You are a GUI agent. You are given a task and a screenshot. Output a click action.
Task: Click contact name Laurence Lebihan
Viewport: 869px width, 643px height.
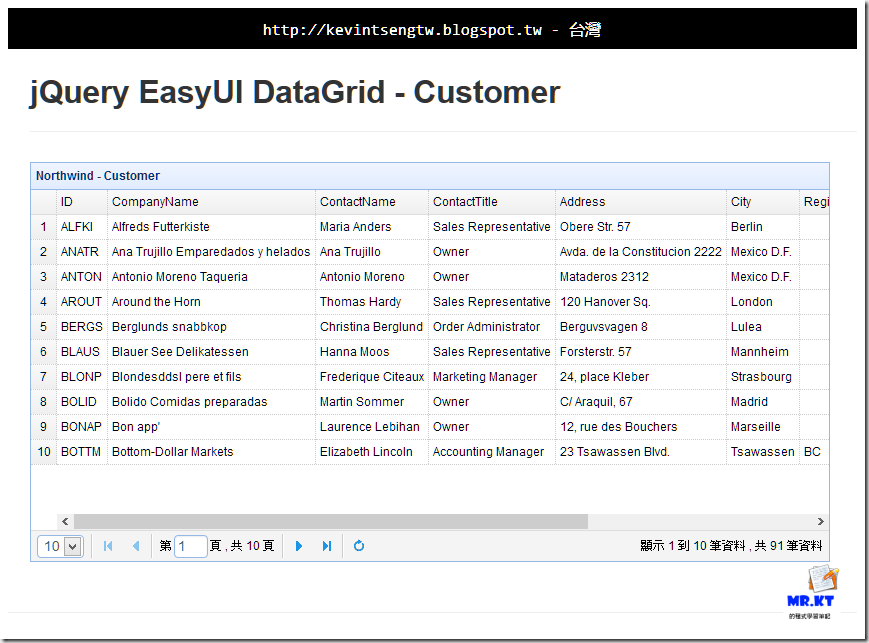tap(372, 426)
